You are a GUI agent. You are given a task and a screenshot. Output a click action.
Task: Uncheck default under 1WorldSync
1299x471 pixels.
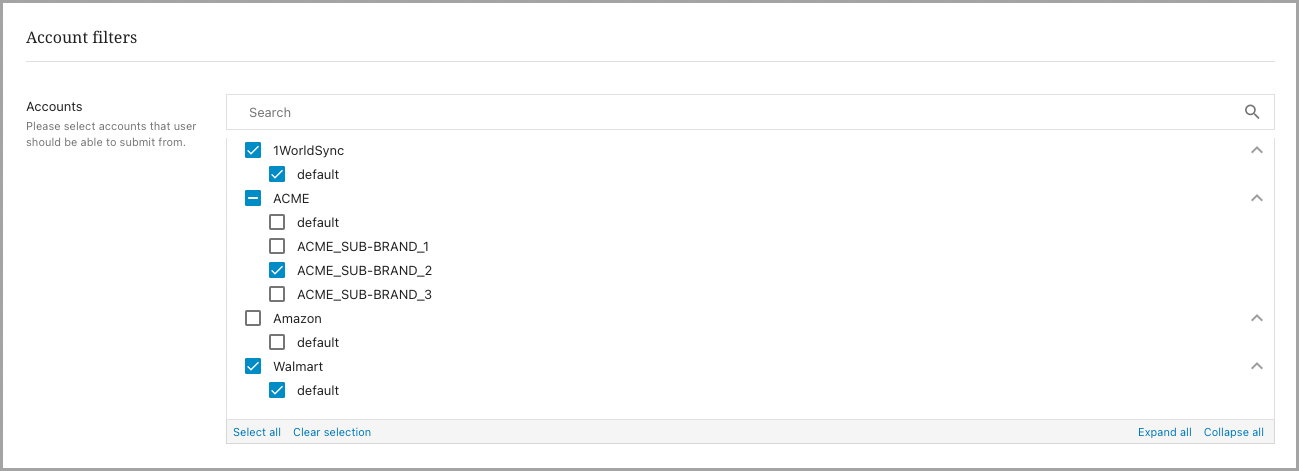pyautogui.click(x=277, y=174)
